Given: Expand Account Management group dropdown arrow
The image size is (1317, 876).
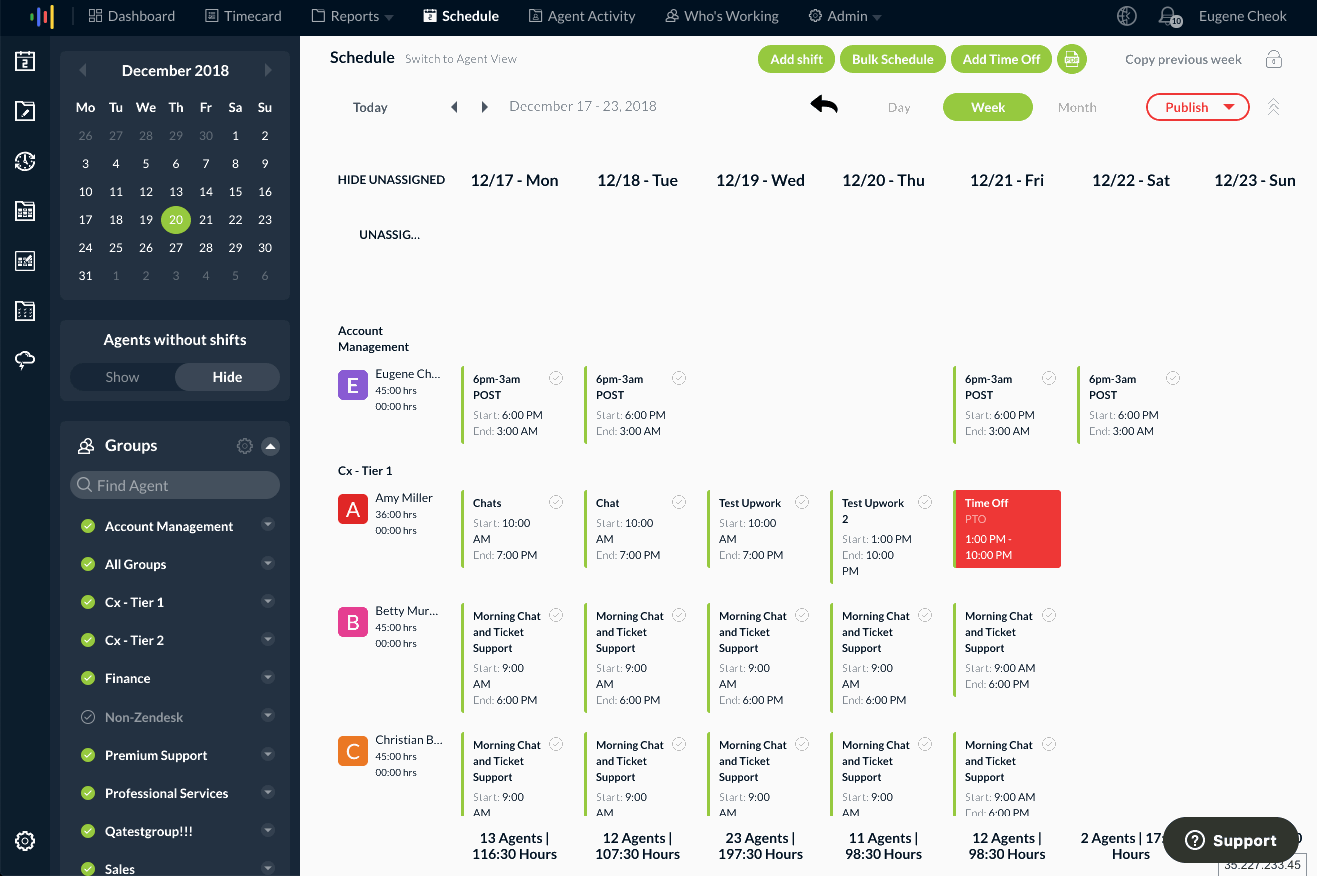Looking at the screenshot, I should pos(268,524).
